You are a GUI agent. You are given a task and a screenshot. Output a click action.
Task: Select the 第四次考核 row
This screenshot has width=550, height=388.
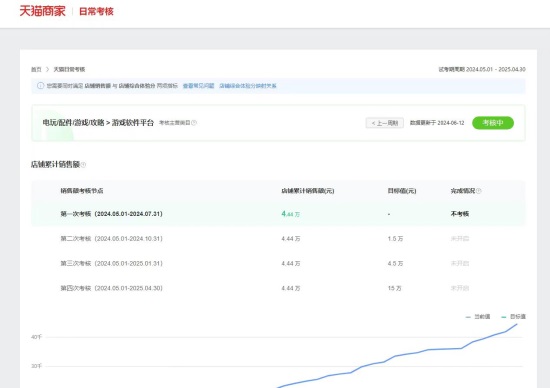278,288
